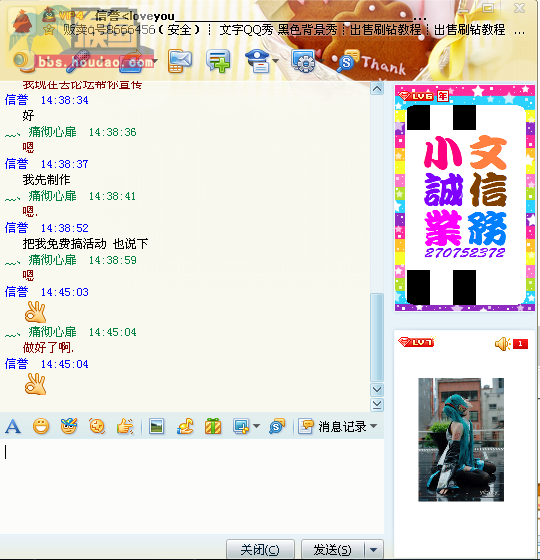Open the VIP magic emoticon icon
Screen dimensions: 540x560
[69, 426]
